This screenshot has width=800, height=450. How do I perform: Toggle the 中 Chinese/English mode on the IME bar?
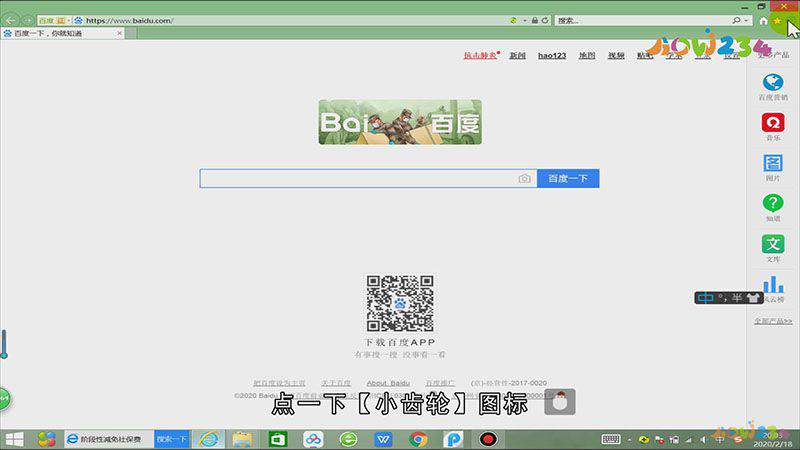coord(706,298)
